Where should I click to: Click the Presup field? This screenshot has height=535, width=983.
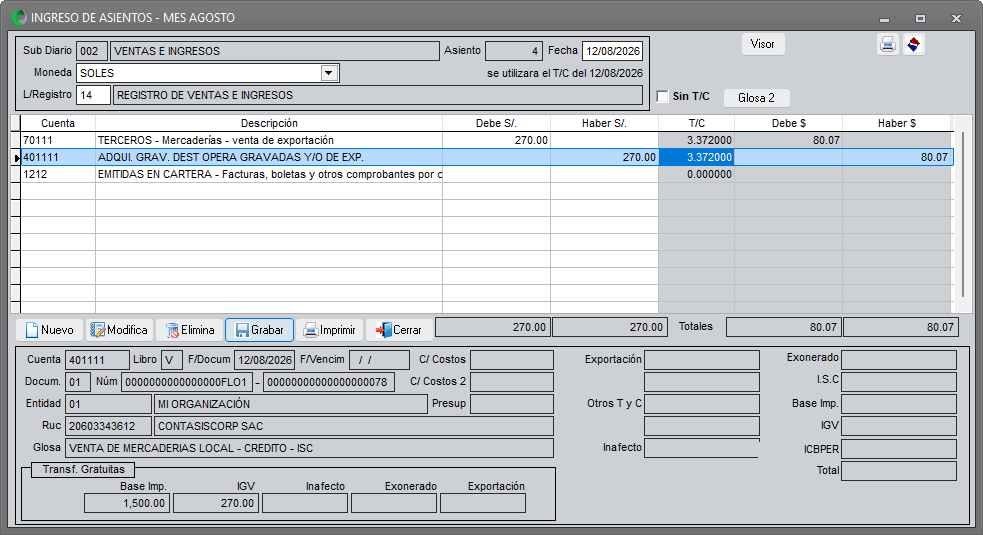(512, 404)
